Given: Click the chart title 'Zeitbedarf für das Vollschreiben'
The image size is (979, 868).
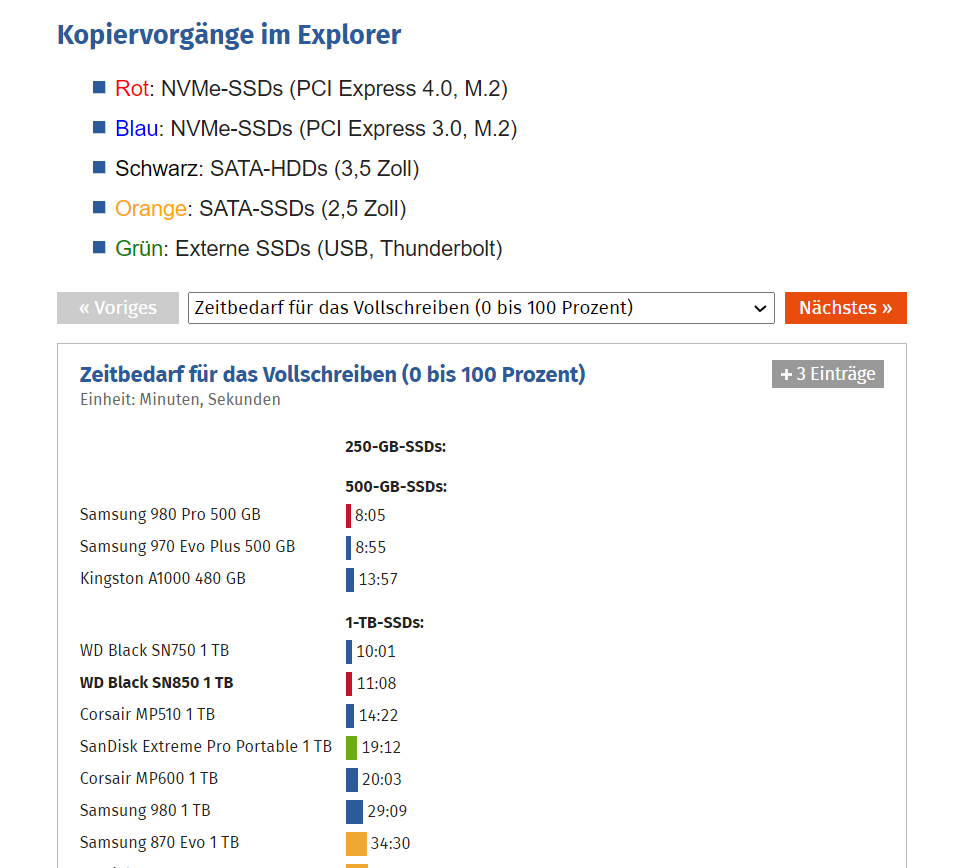Looking at the screenshot, I should point(333,375).
